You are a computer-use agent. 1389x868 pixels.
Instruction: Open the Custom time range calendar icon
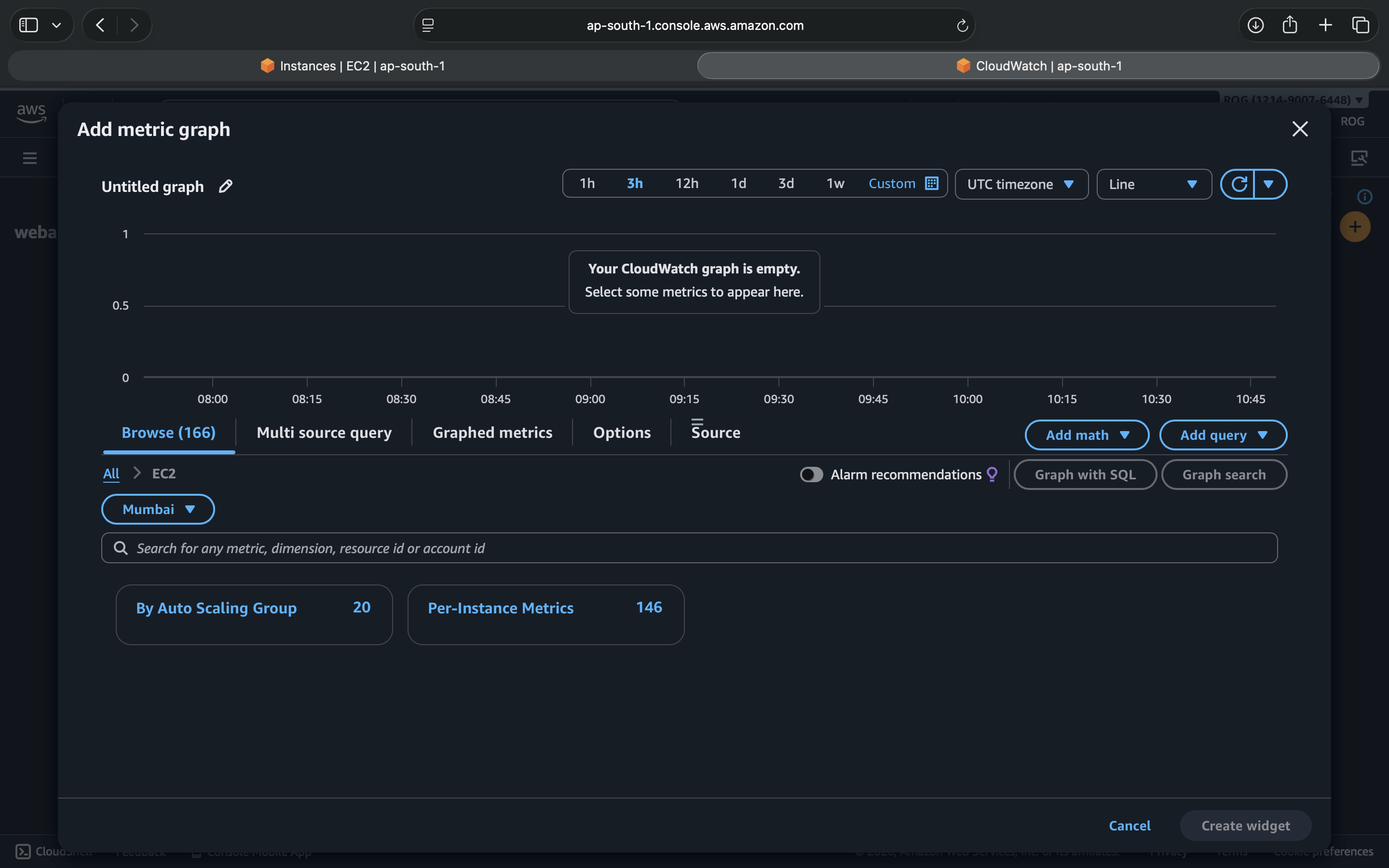tap(932, 184)
